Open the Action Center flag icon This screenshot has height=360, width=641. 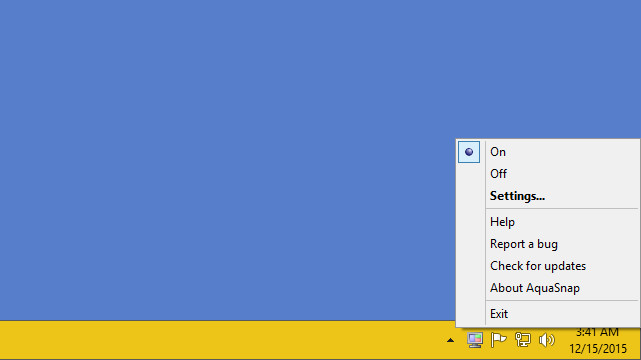coord(498,340)
